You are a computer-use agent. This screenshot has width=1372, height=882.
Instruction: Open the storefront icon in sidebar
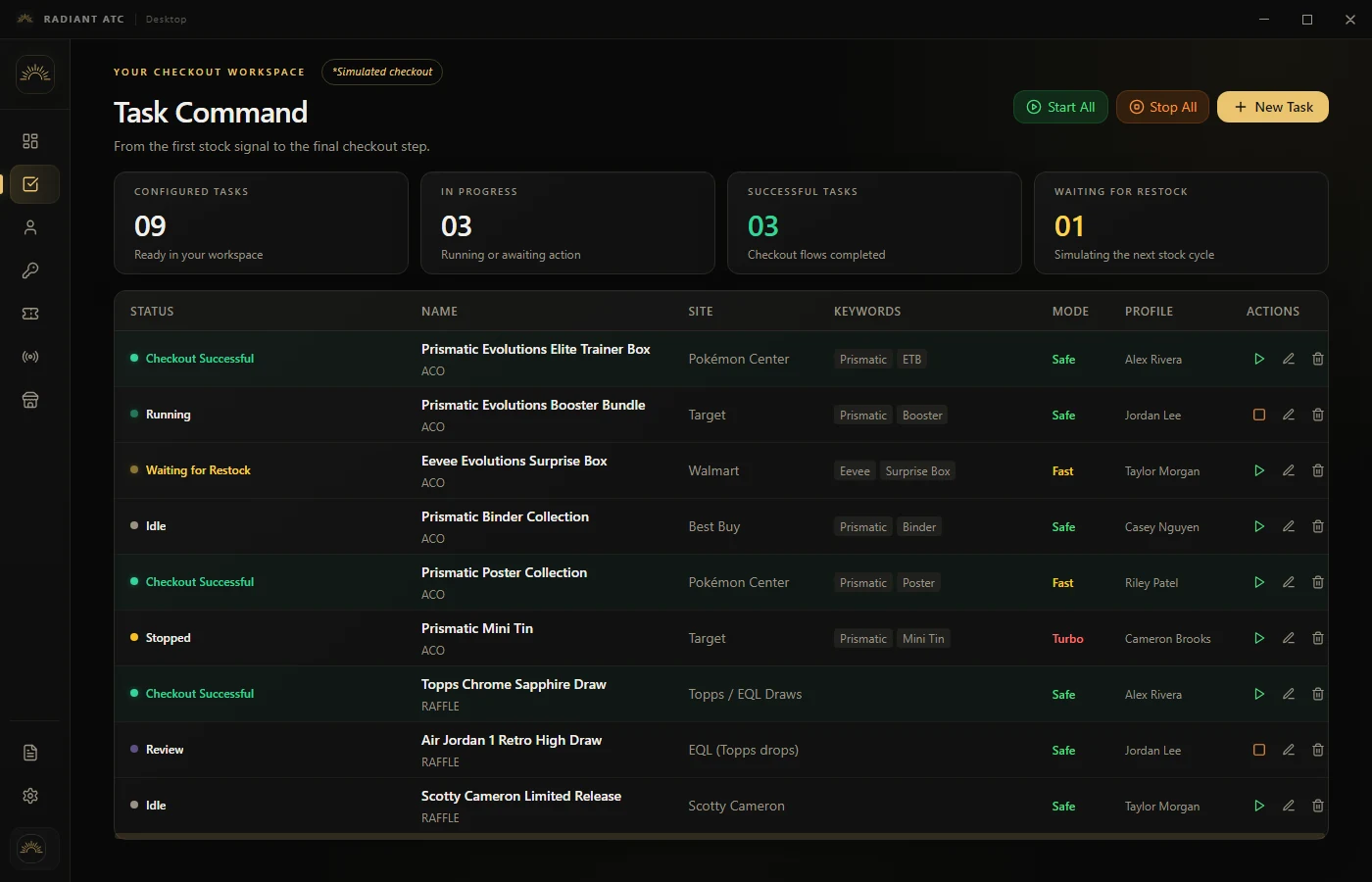click(30, 400)
